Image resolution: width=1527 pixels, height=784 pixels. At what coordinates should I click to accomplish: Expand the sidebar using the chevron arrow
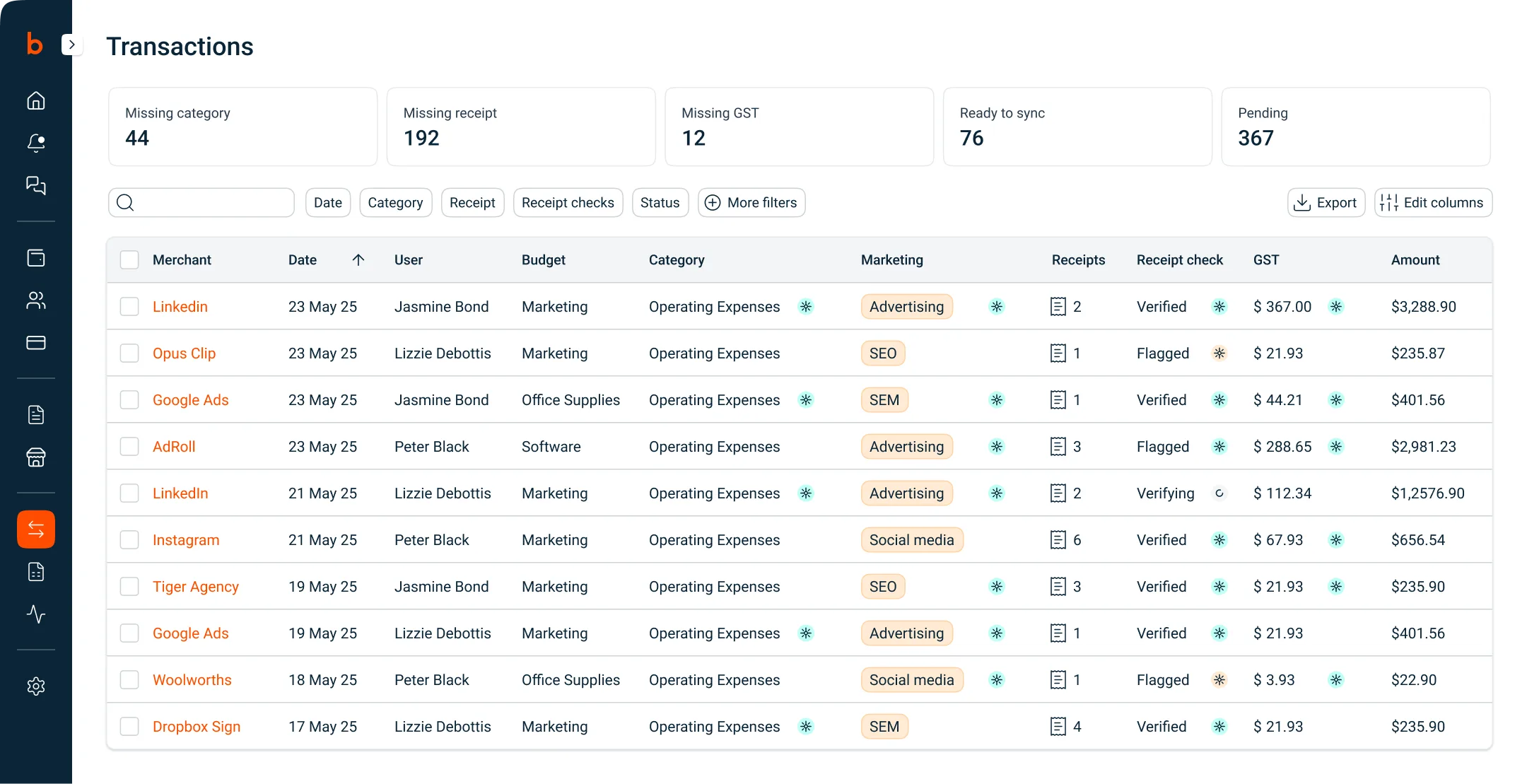71,44
